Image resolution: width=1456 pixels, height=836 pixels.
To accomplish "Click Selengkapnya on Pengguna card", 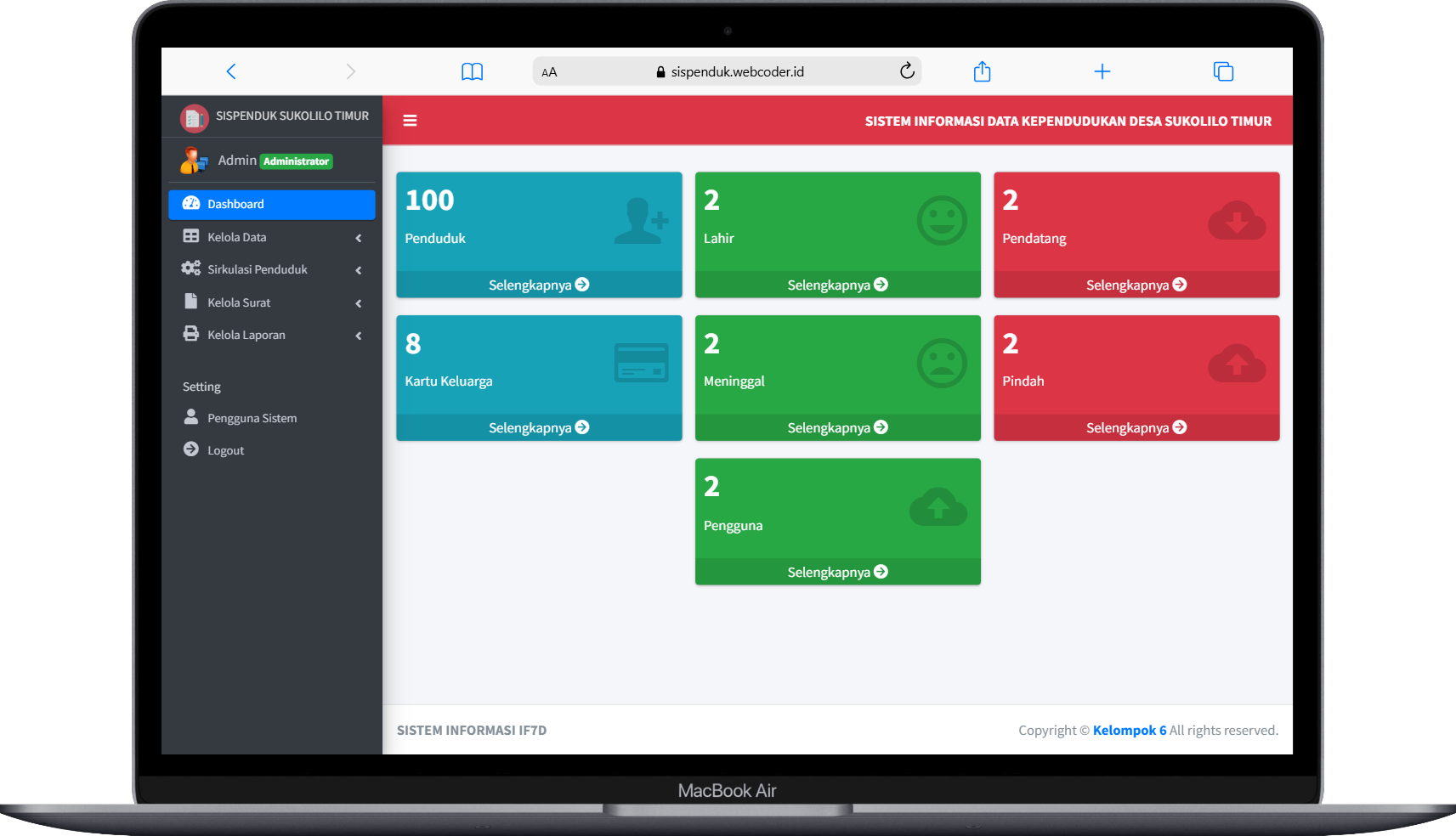I will click(838, 572).
